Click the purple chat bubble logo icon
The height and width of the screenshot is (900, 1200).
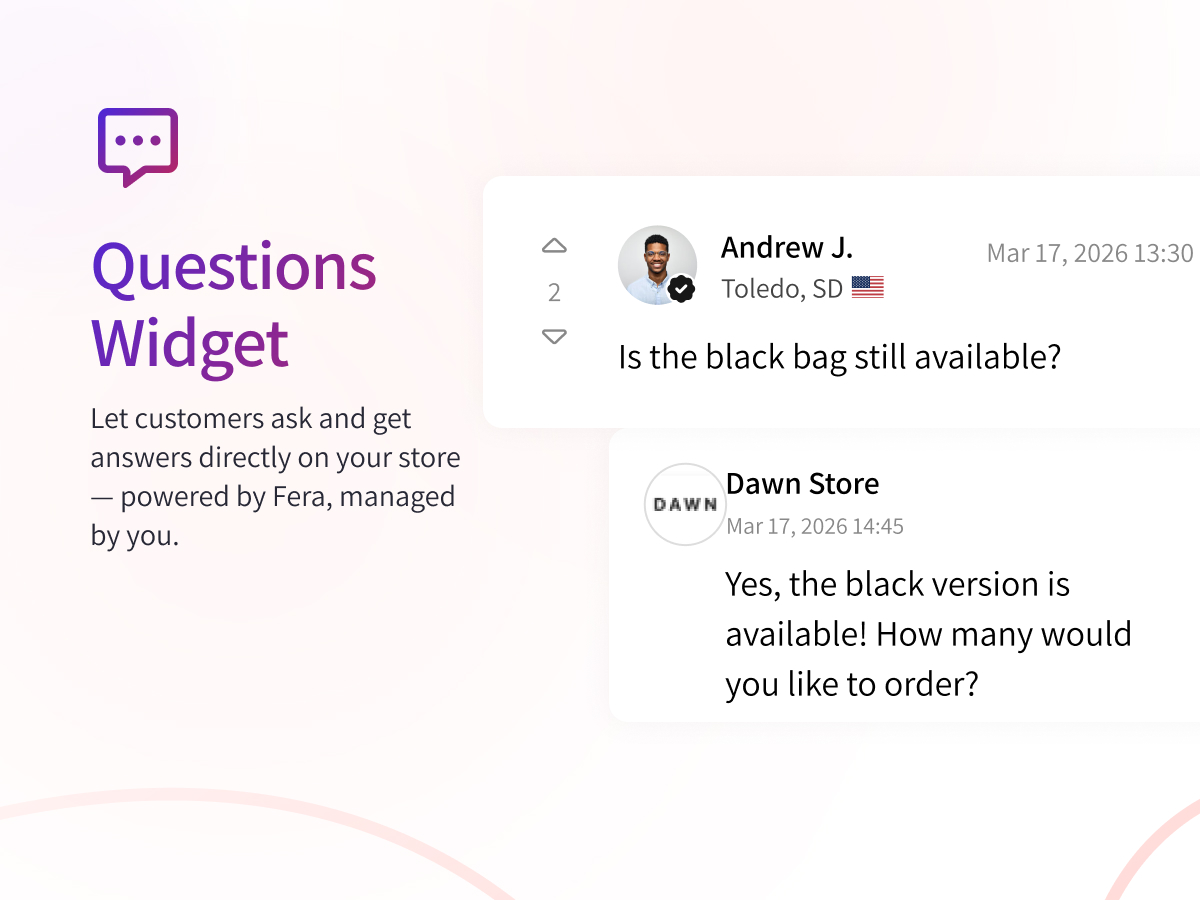pos(138,146)
